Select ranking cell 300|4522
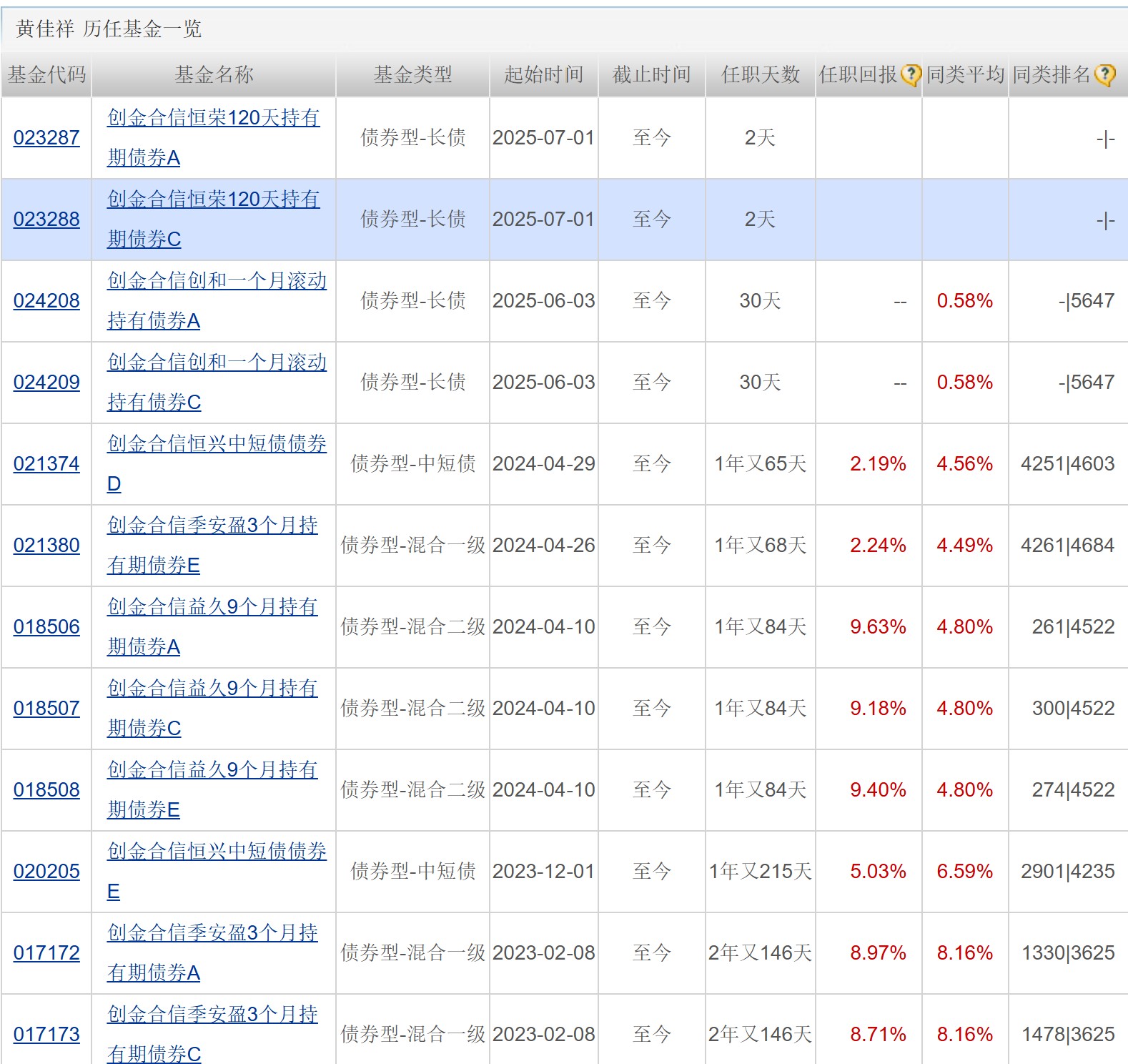This screenshot has height=1064, width=1128. click(1073, 708)
